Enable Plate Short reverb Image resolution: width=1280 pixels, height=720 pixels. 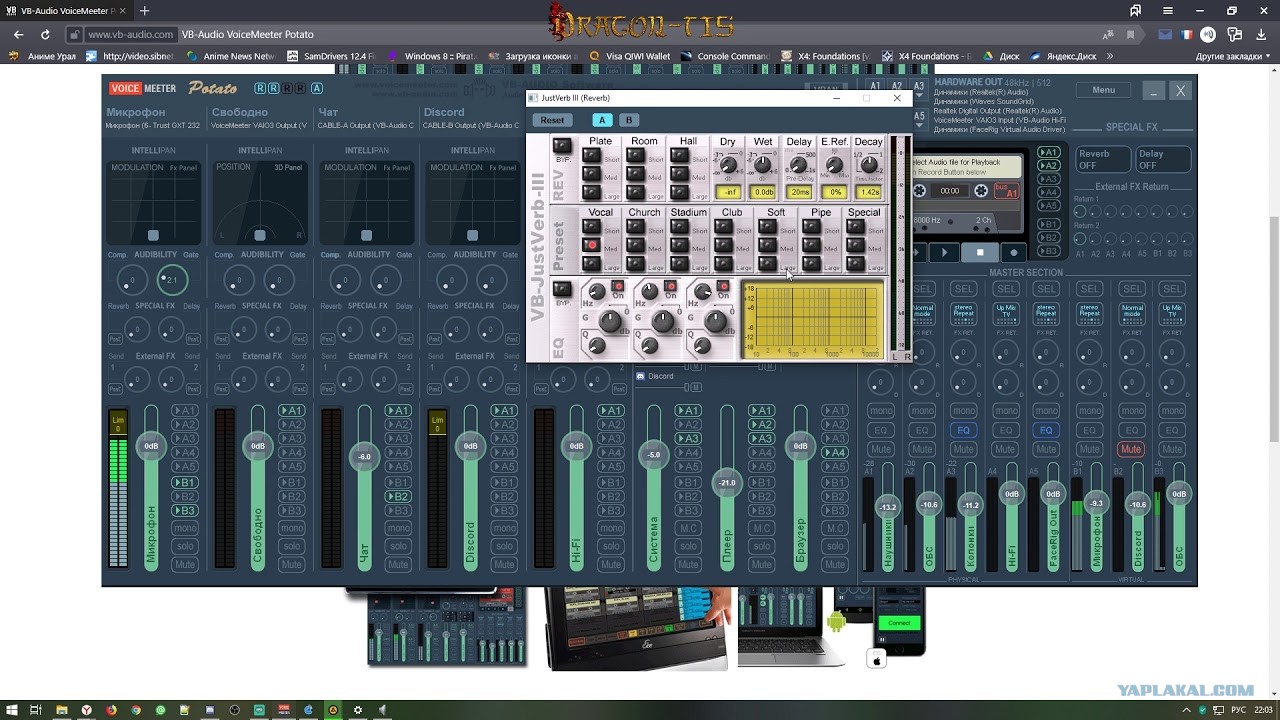pyautogui.click(x=592, y=157)
